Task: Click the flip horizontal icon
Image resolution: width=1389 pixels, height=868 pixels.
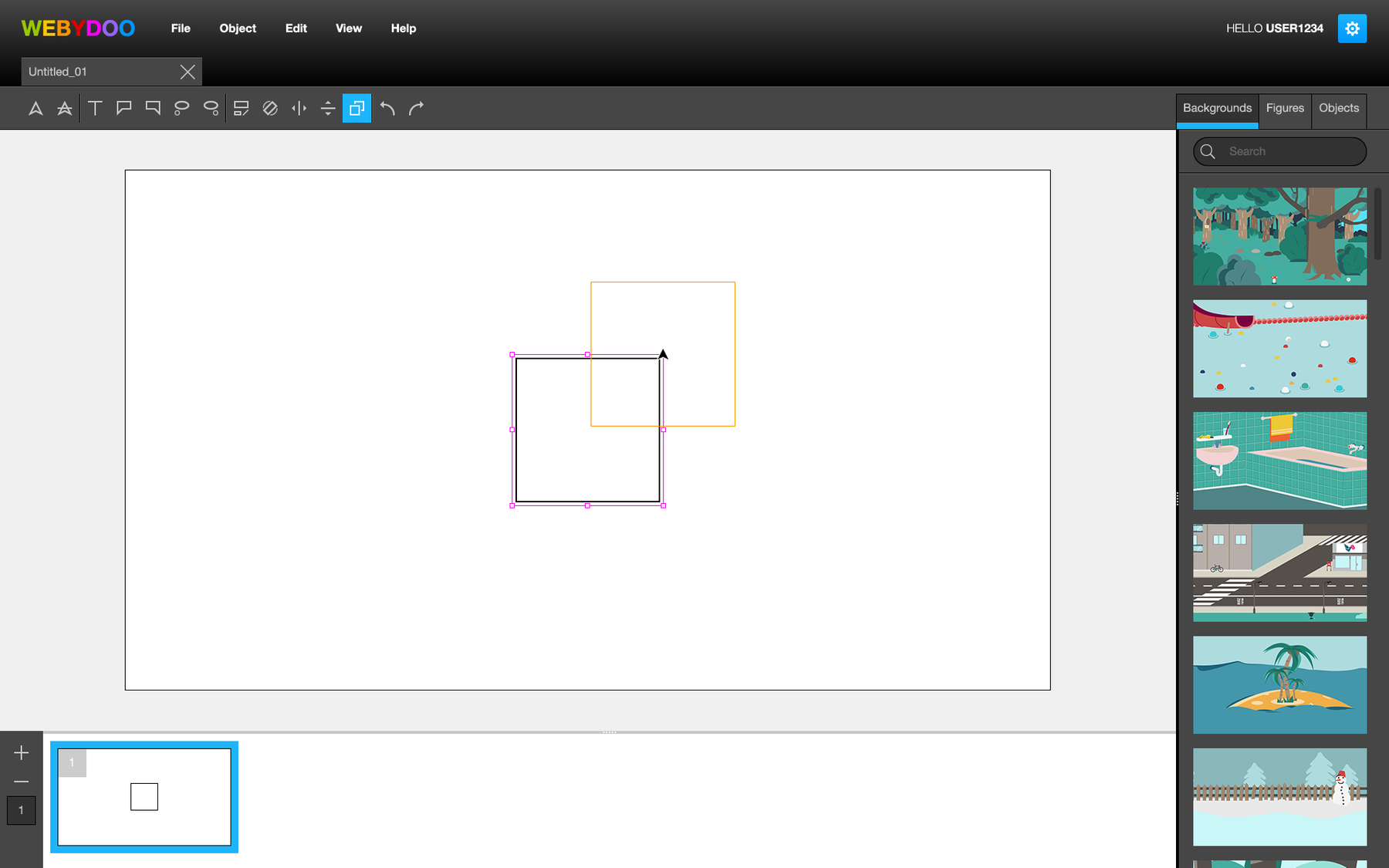Action: tap(299, 109)
